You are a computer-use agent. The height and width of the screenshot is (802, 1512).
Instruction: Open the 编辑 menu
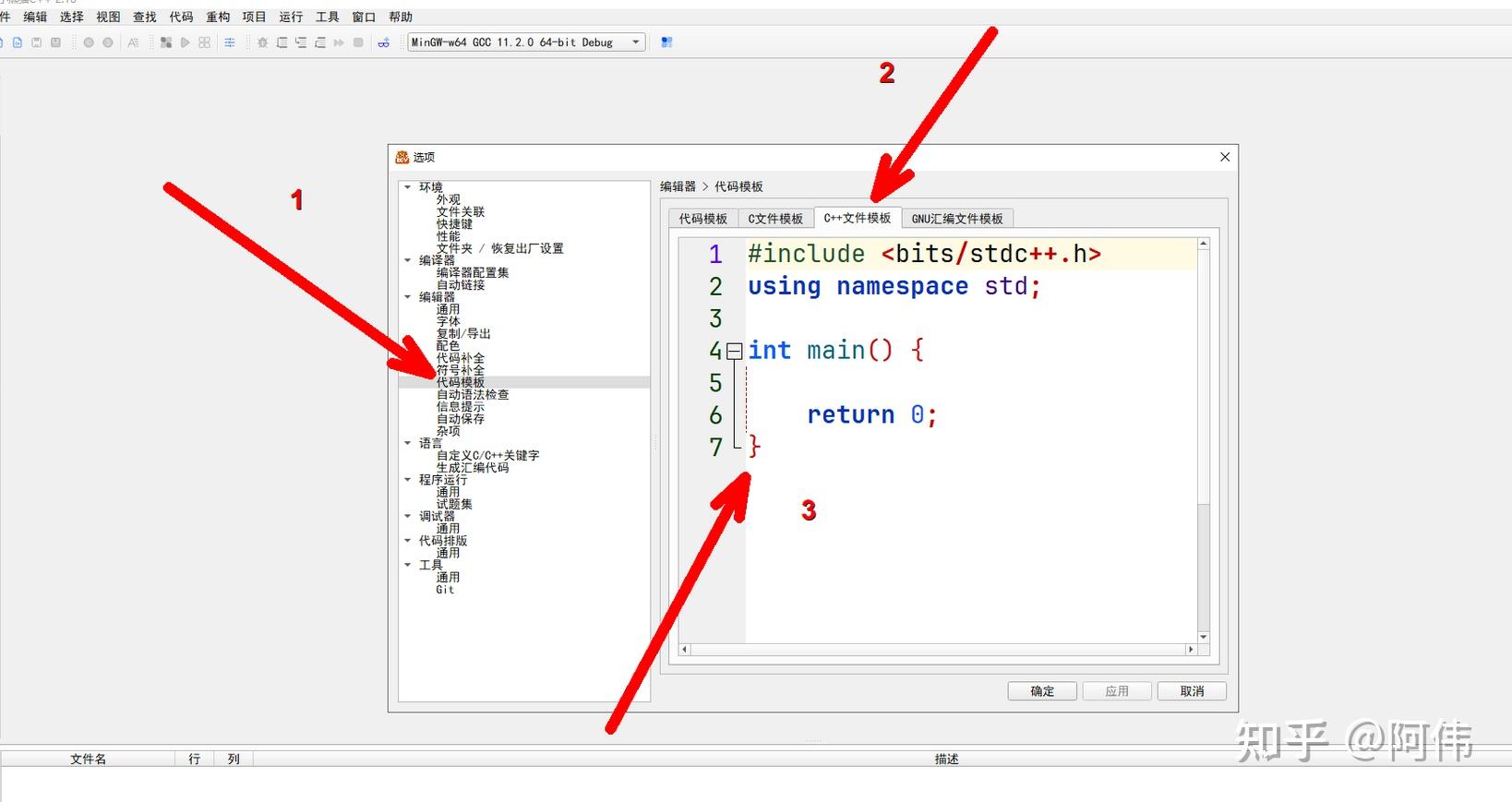(x=35, y=17)
